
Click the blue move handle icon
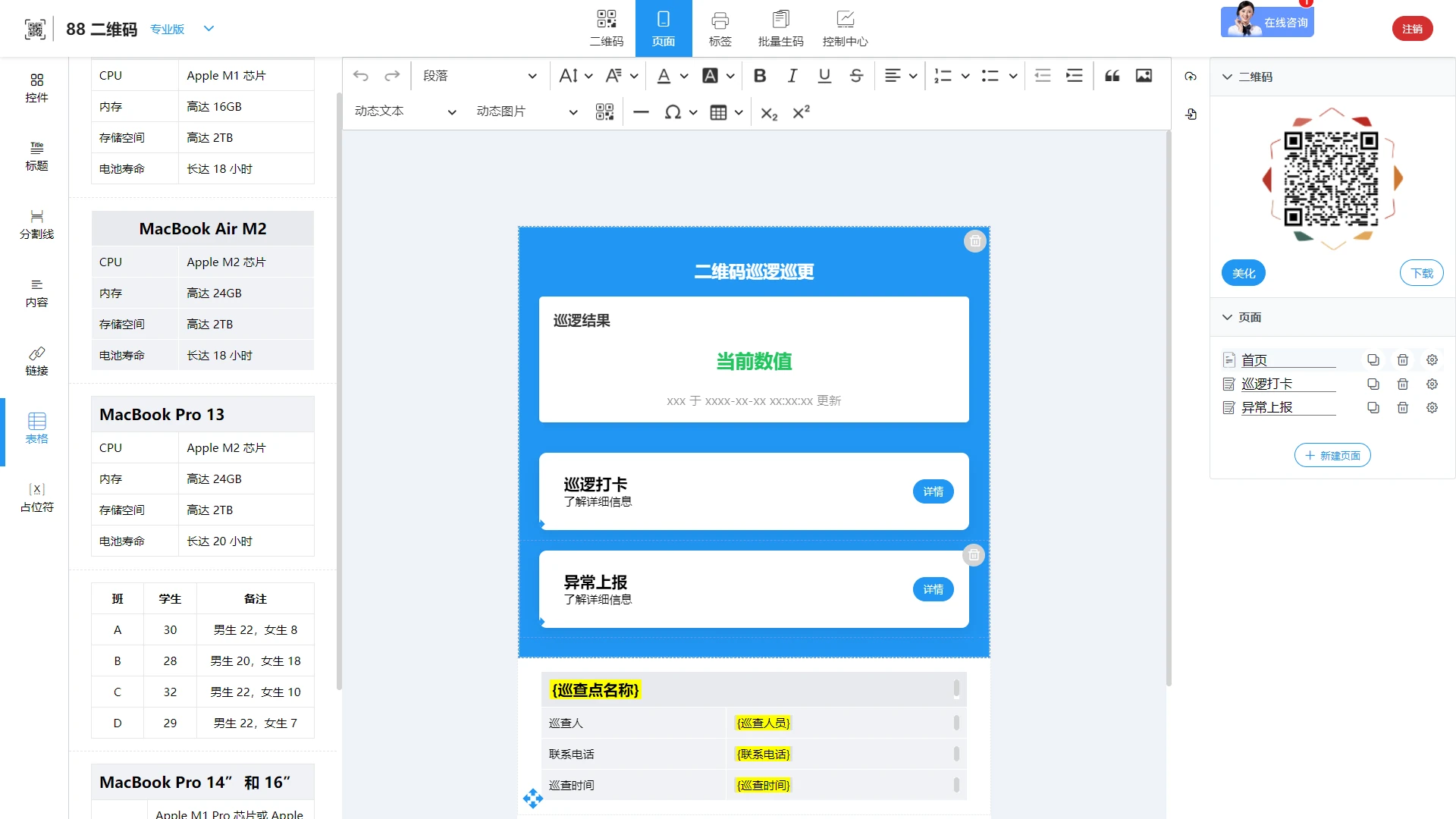click(533, 798)
